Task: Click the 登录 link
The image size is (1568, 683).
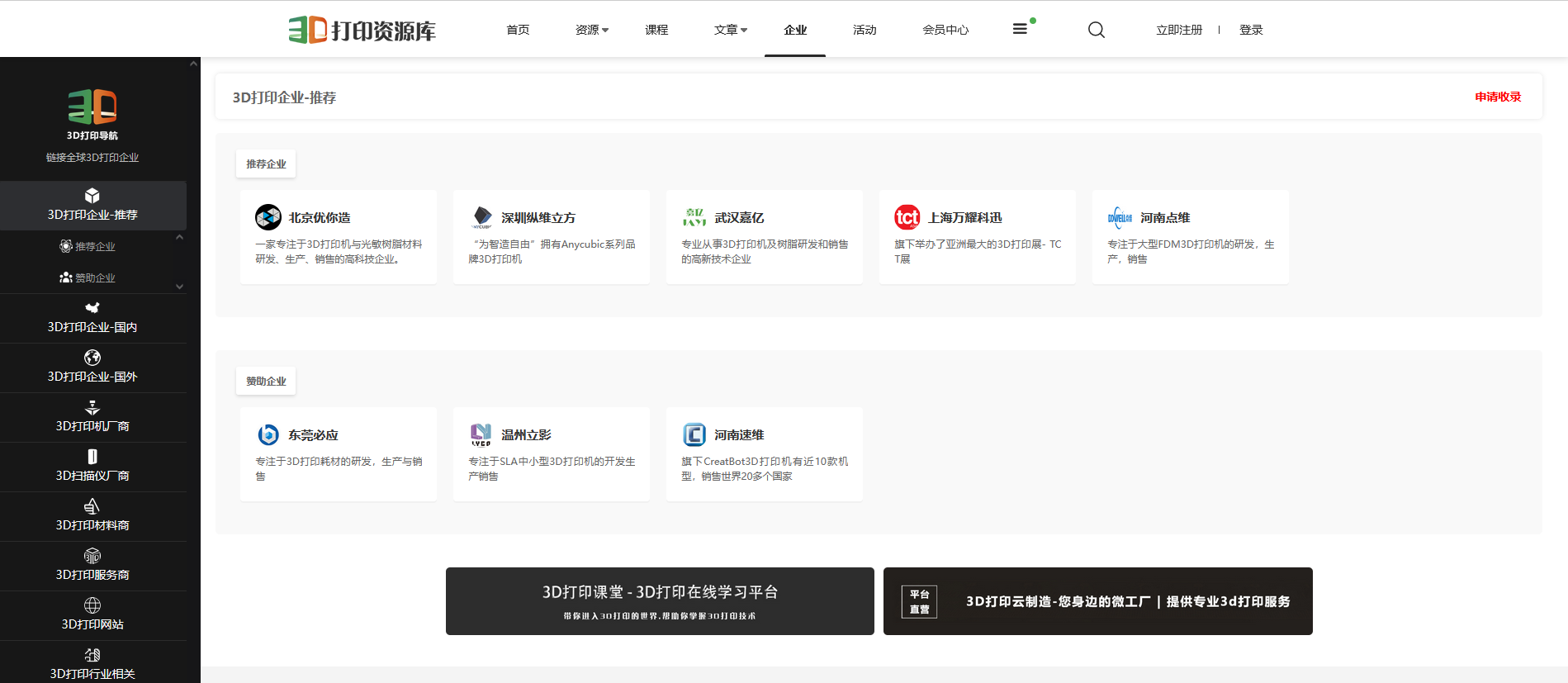Action: point(1251,30)
